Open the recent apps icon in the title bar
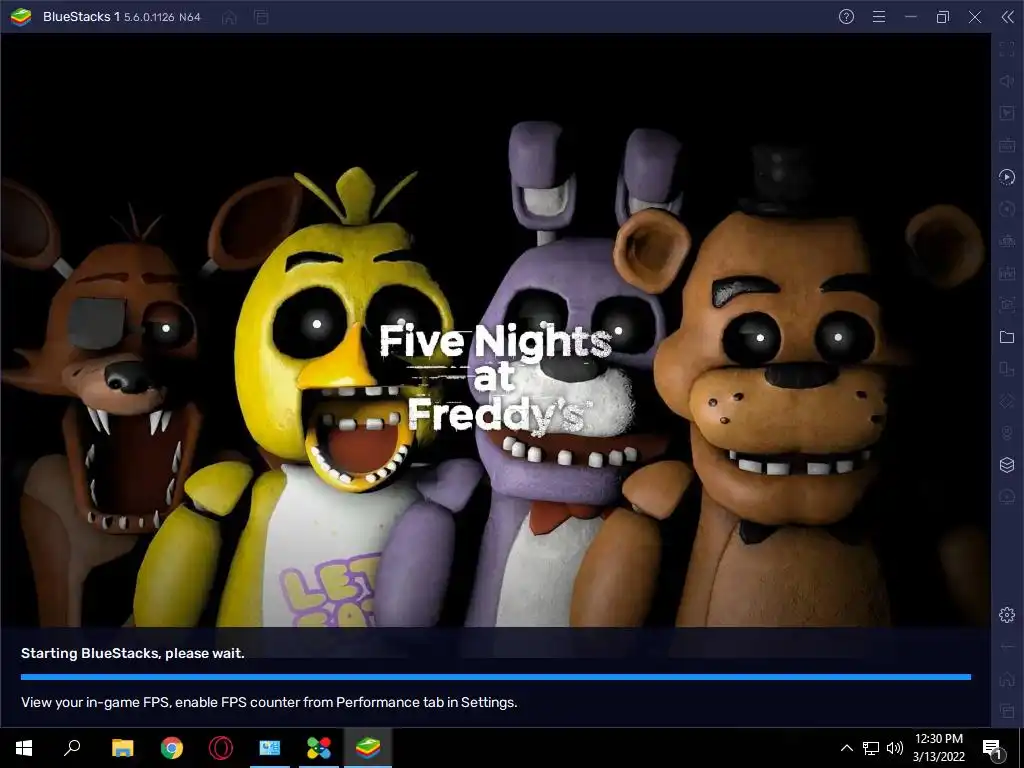The width and height of the screenshot is (1024, 768). tap(261, 18)
